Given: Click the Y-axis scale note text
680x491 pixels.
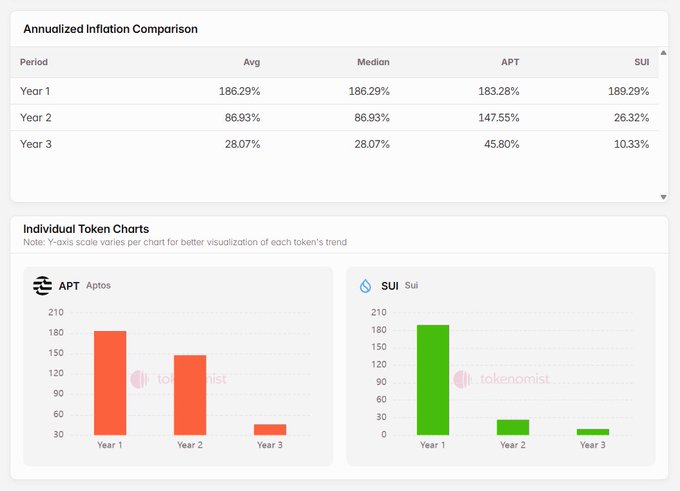Looking at the screenshot, I should (x=185, y=242).
